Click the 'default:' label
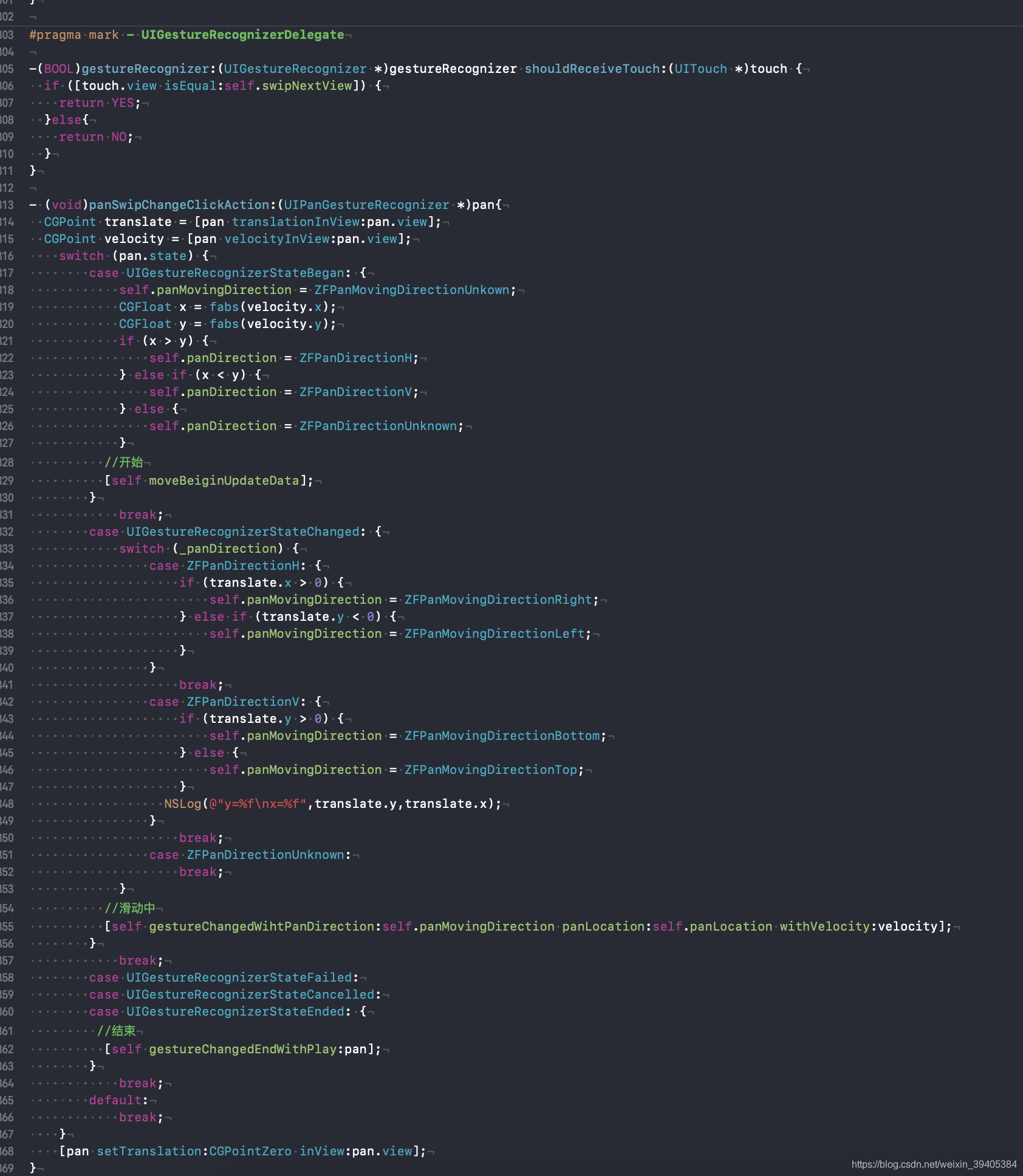 pyautogui.click(x=118, y=1100)
